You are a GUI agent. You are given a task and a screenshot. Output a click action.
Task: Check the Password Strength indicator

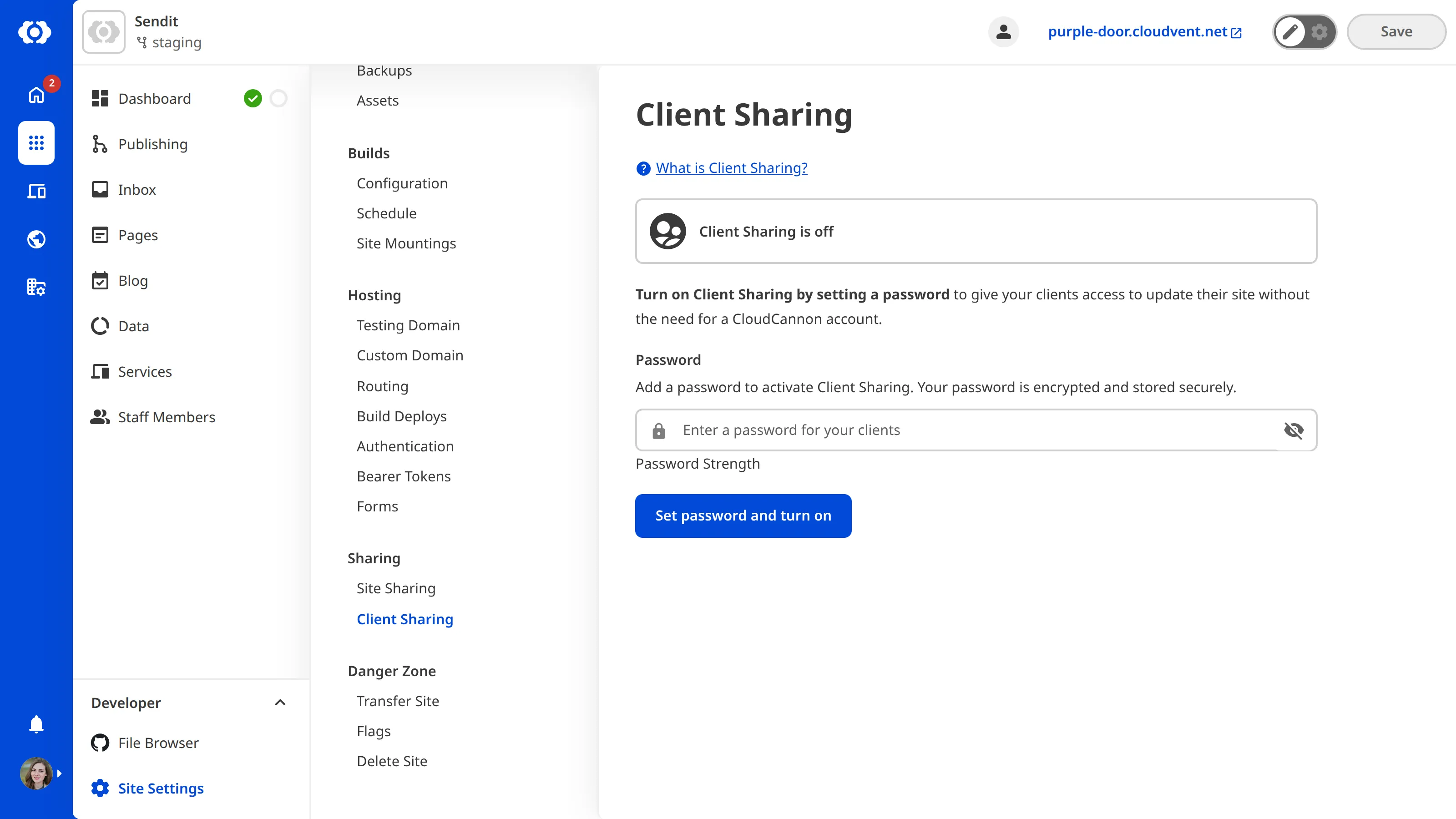coord(698,464)
